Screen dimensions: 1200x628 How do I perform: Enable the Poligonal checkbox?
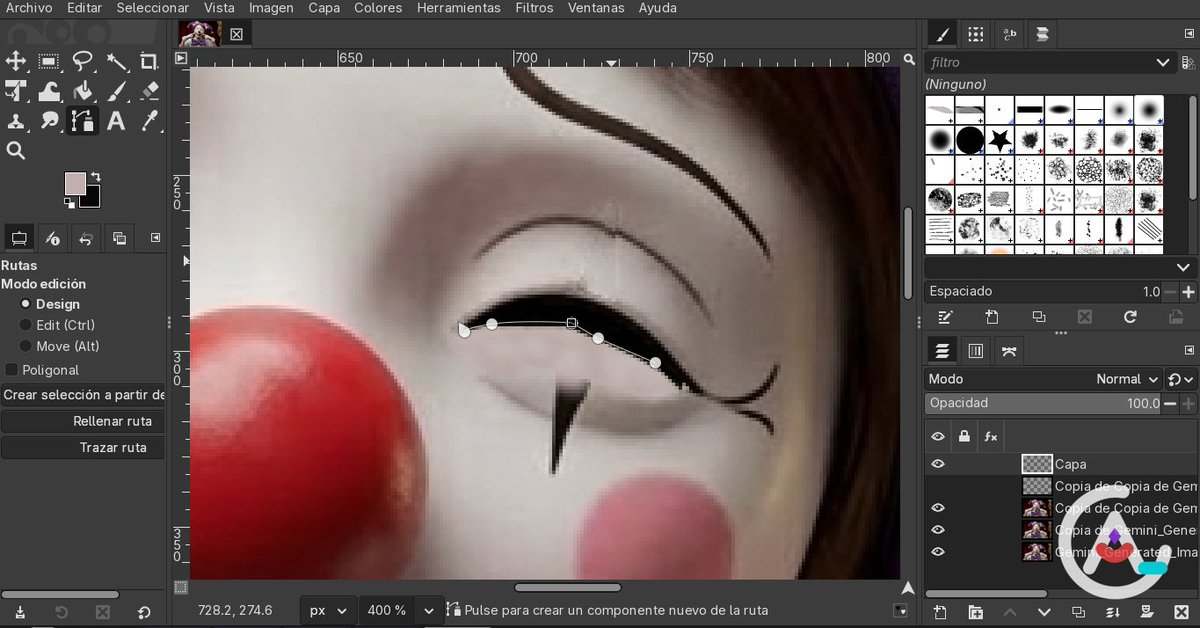(9, 371)
